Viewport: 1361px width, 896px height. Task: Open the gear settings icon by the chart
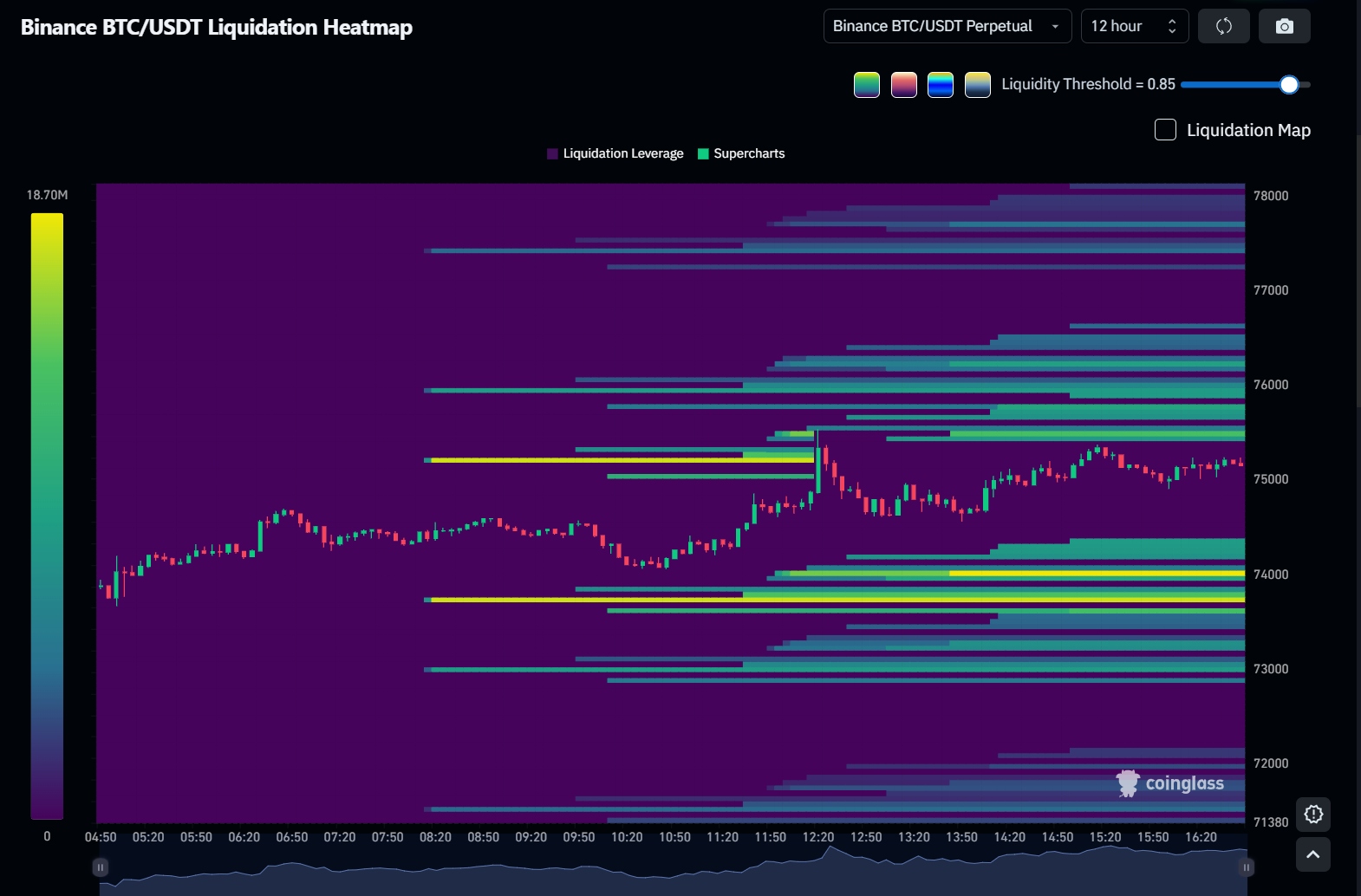(x=1313, y=815)
